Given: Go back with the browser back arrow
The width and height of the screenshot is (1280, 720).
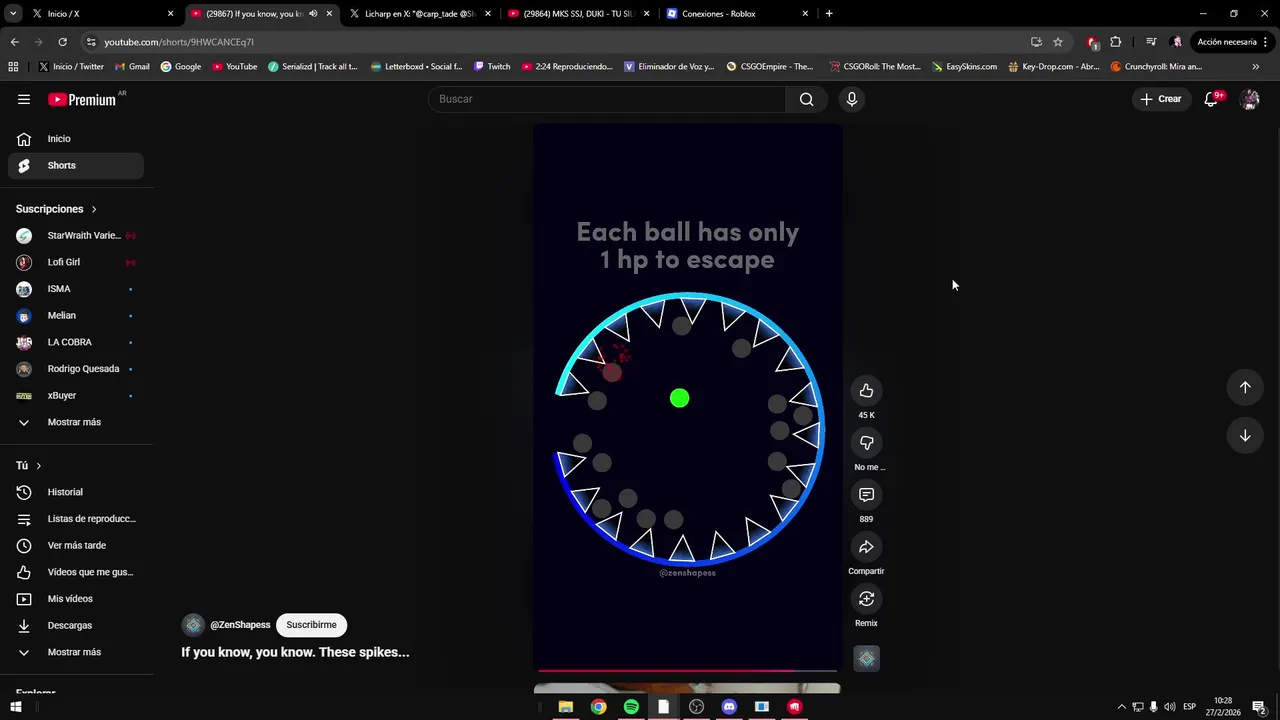Looking at the screenshot, I should point(14,42).
